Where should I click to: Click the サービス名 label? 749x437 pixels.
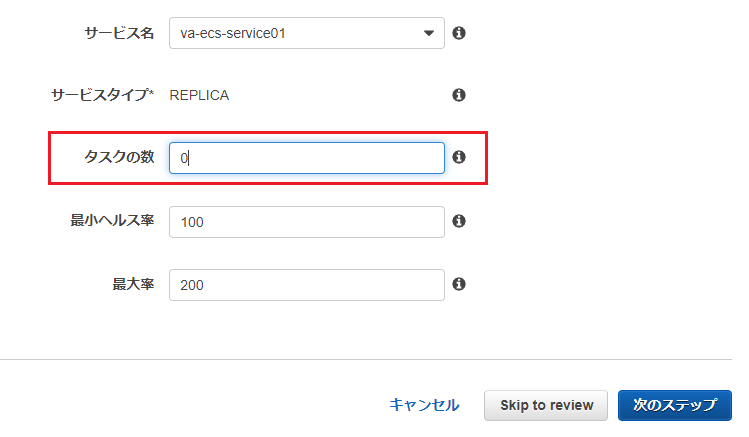(x=119, y=33)
